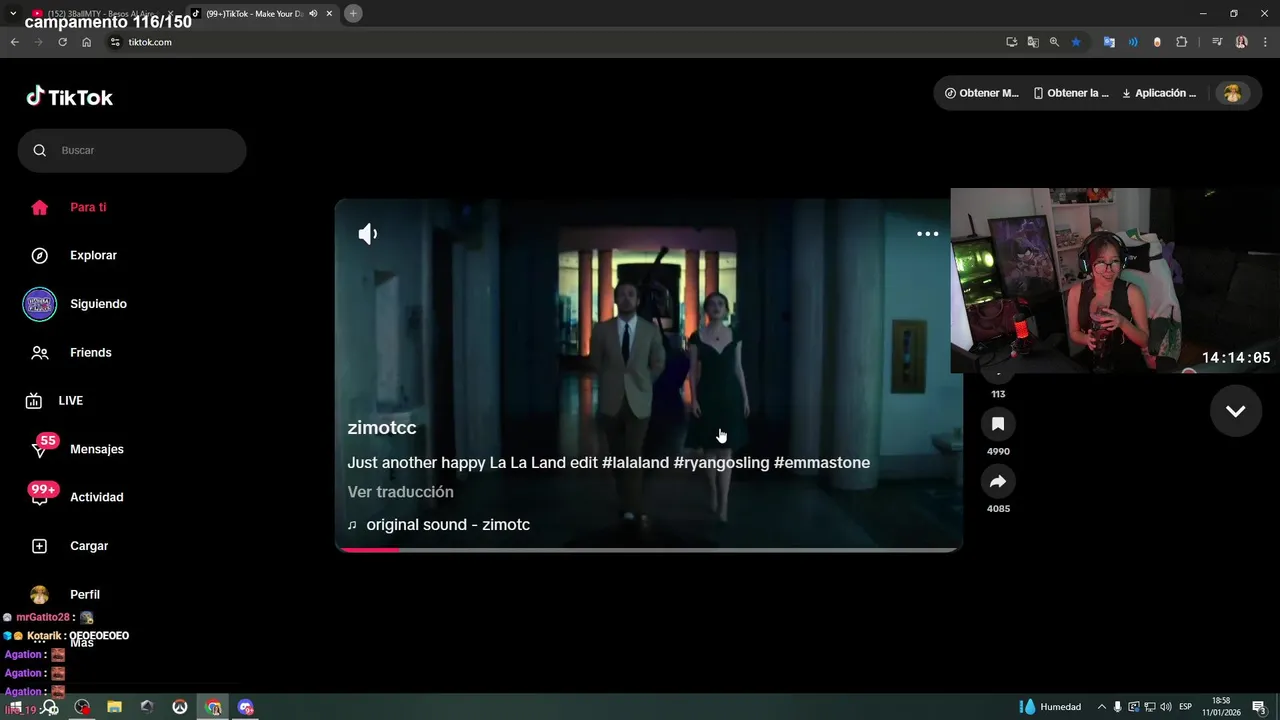The height and width of the screenshot is (720, 1280).
Task: Open the Actividad notifications
Action: click(96, 497)
